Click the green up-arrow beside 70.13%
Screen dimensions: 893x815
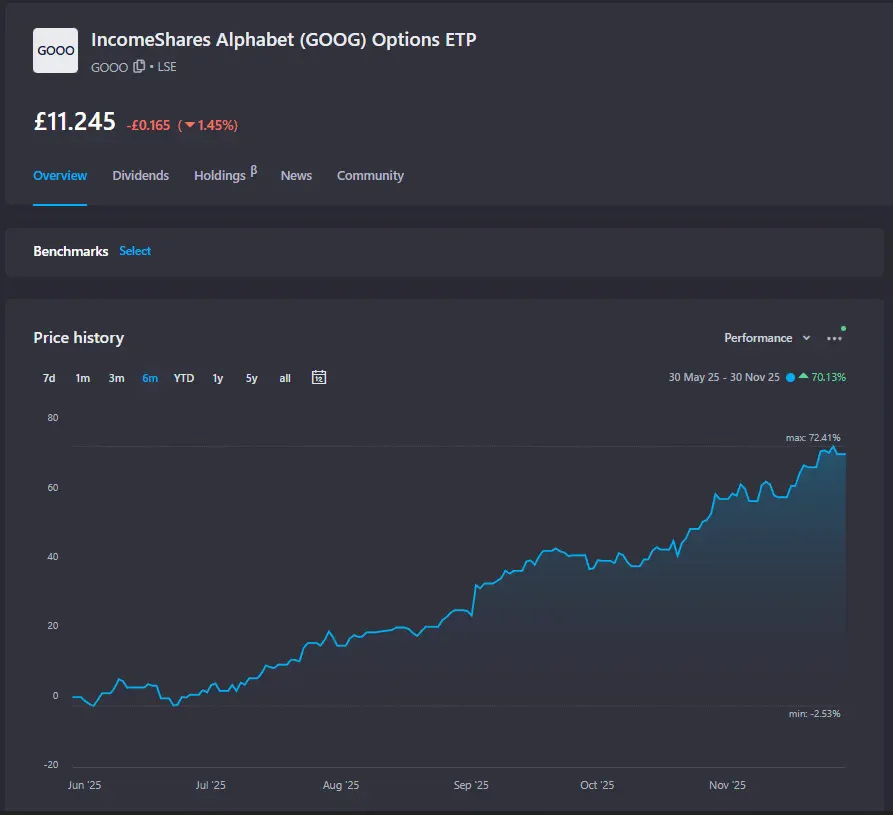[803, 377]
